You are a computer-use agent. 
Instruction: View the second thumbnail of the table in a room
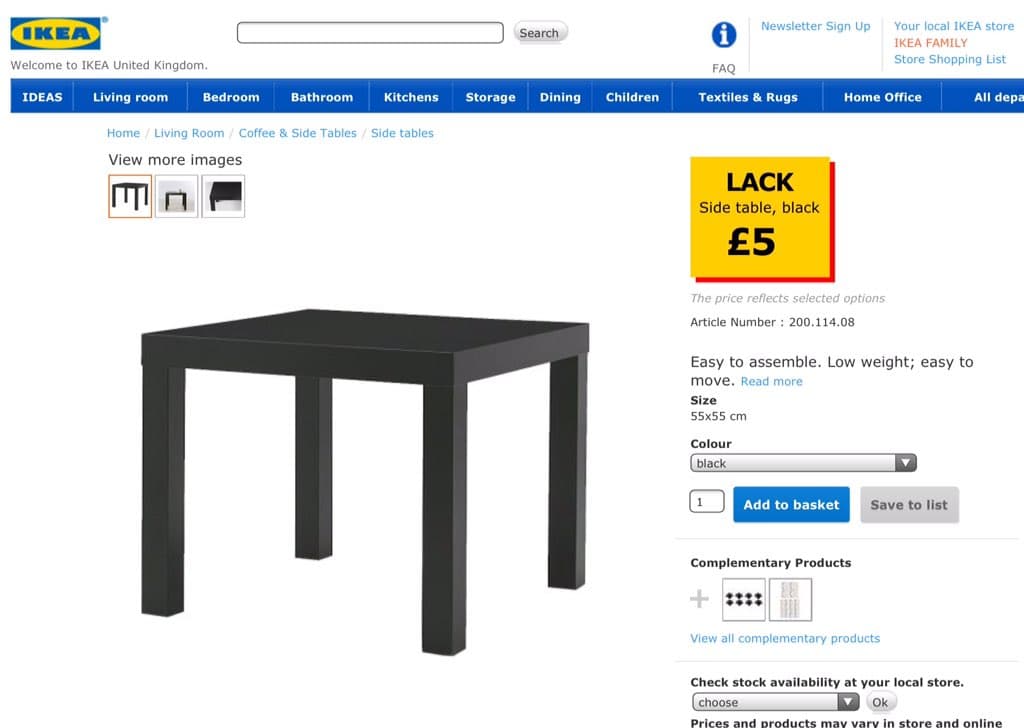click(x=176, y=196)
